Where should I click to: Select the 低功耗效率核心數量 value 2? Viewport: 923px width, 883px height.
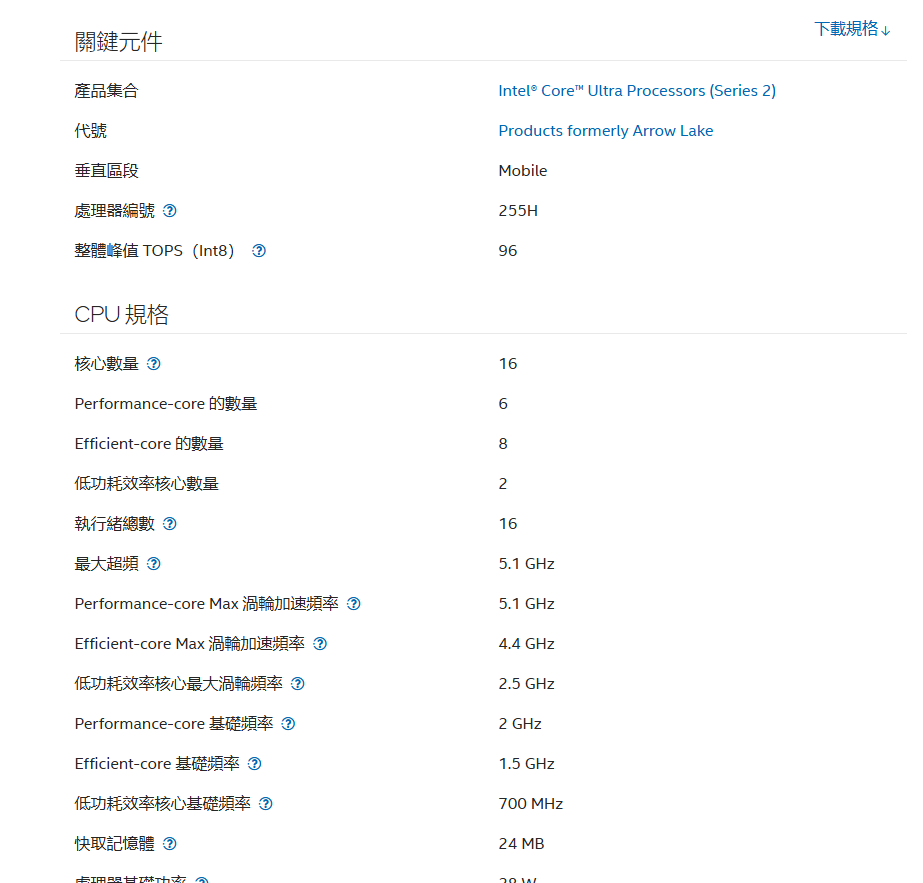coord(503,484)
